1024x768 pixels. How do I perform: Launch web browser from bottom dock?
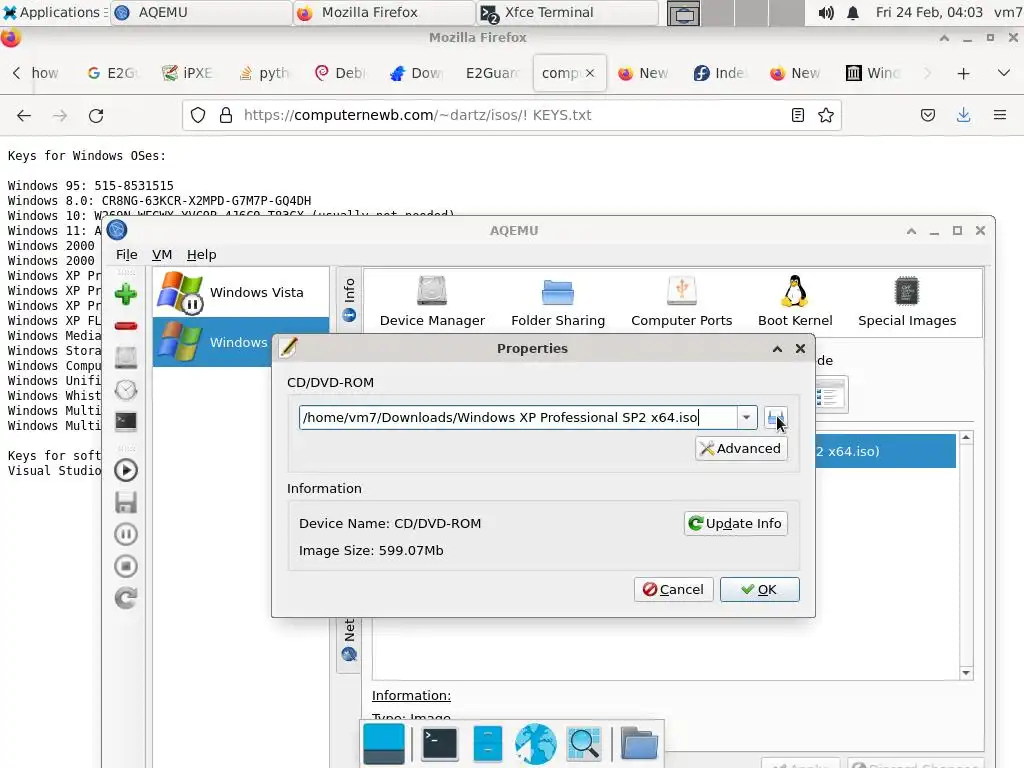[536, 743]
